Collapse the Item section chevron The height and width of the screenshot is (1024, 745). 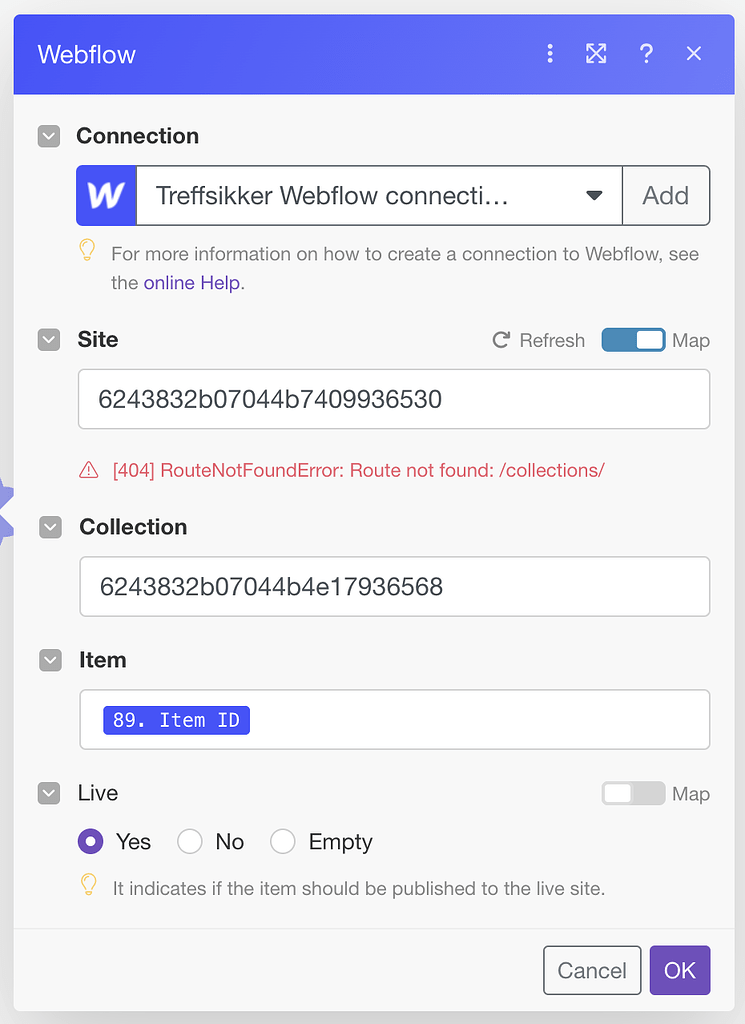coord(49,660)
